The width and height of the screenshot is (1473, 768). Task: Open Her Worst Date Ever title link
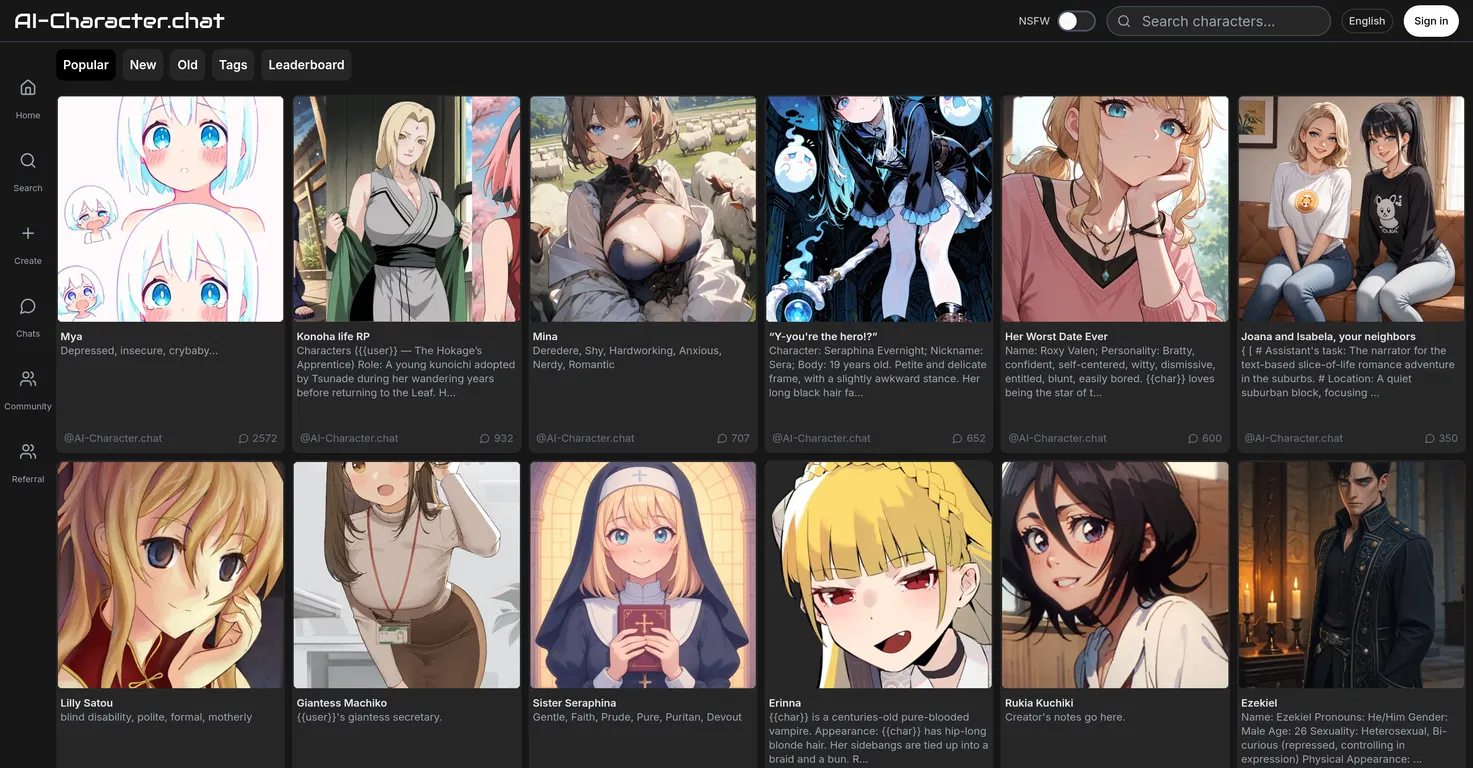tap(1056, 337)
